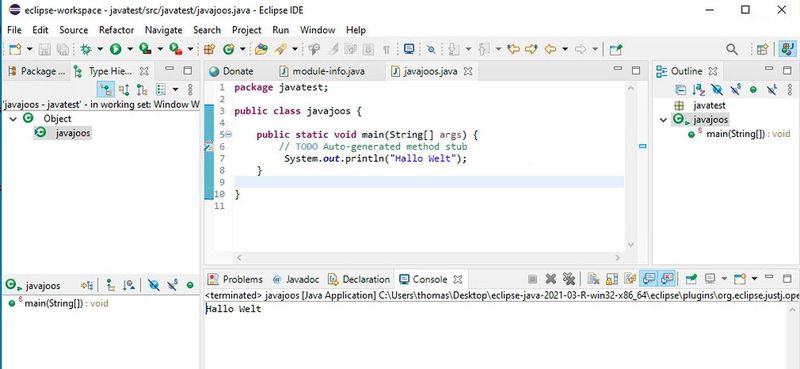Viewport: 800px width, 369px height.
Task: Toggle Hide Static Fields and Methods in Outline
Action: [x=735, y=90]
